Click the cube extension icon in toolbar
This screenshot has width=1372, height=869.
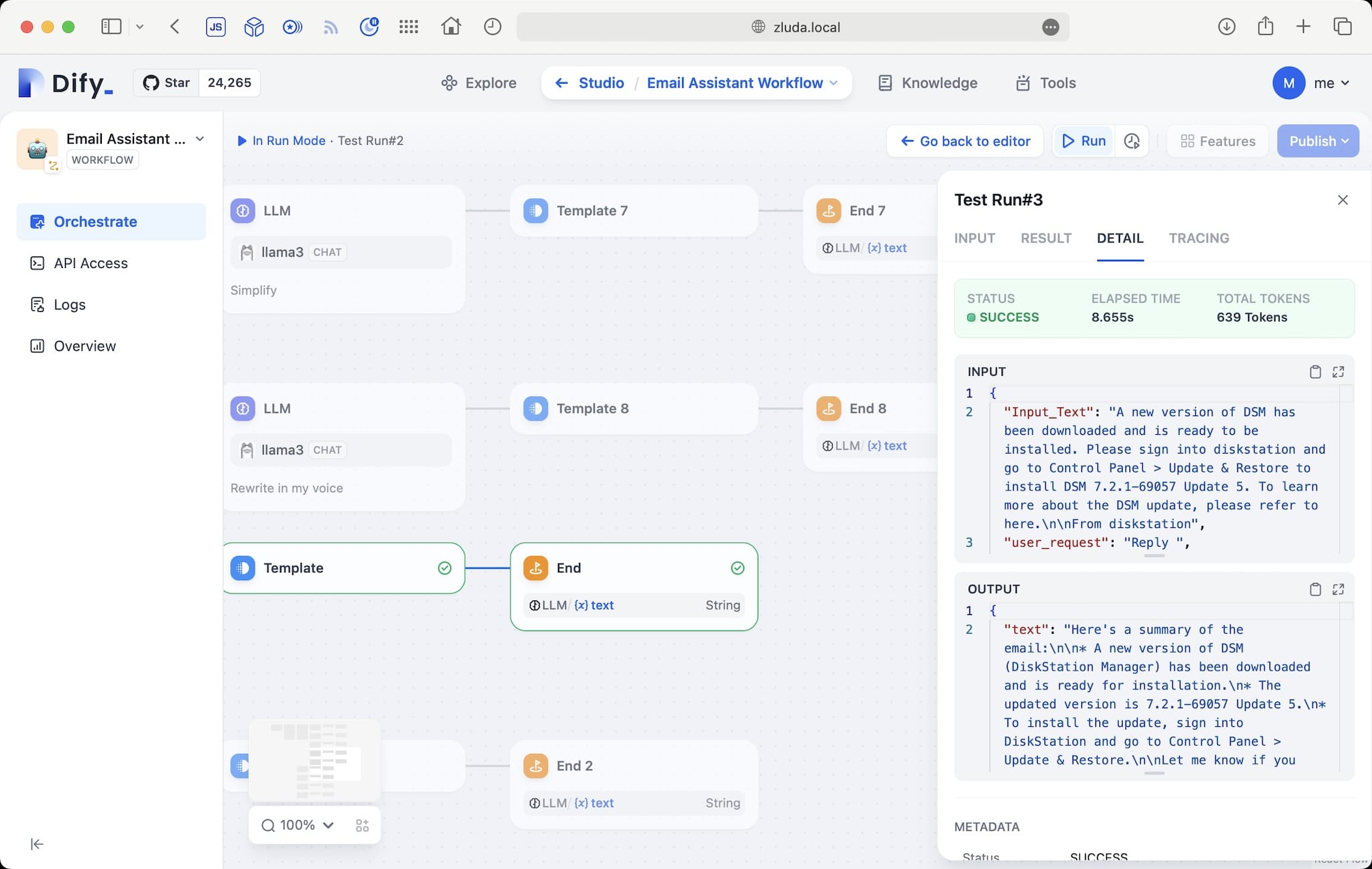(x=254, y=27)
